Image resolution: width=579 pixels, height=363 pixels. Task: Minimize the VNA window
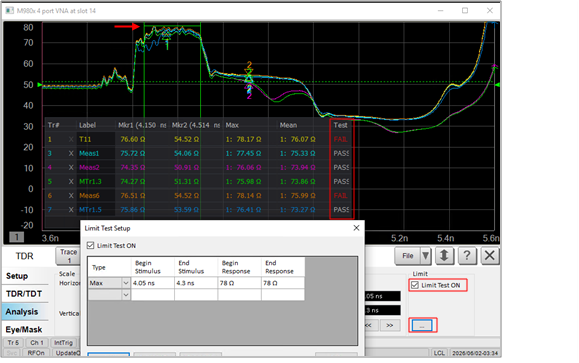click(x=440, y=11)
